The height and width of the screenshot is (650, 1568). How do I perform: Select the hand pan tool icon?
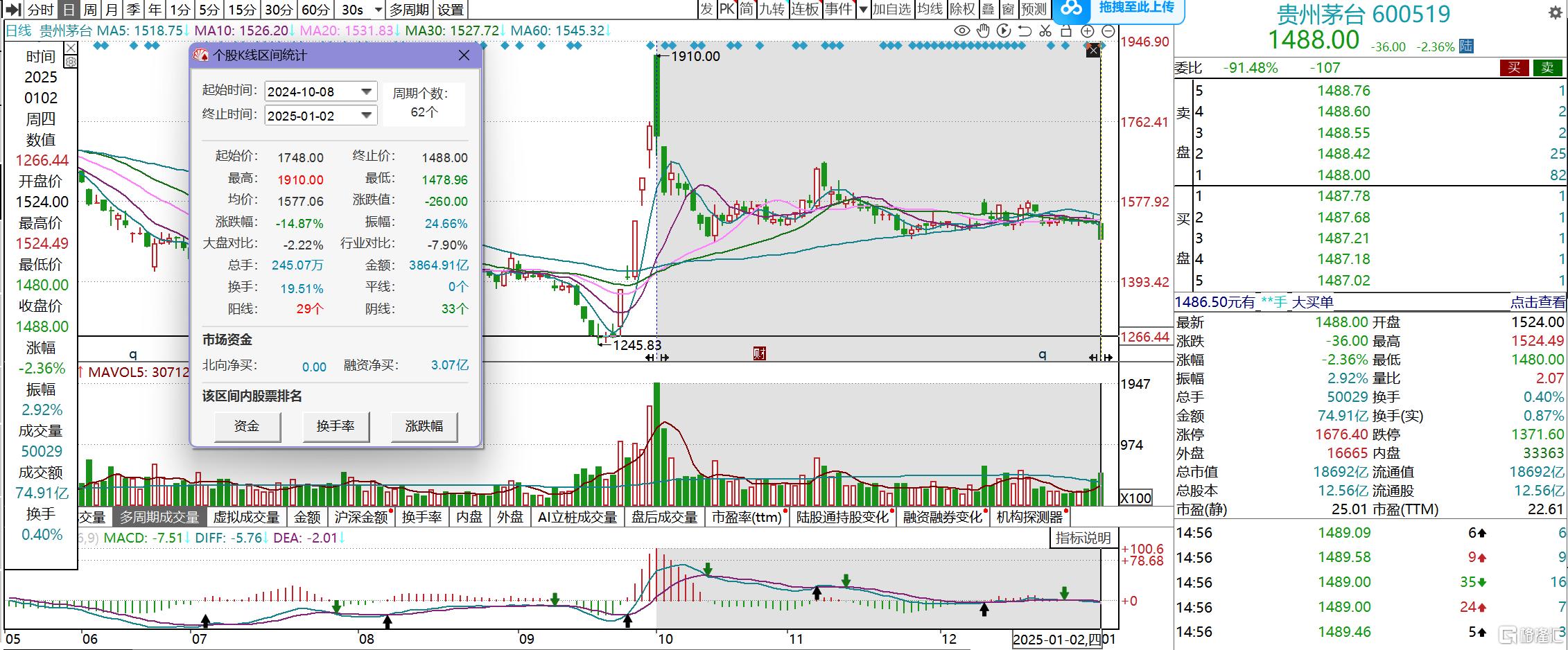pyautogui.click(x=983, y=30)
